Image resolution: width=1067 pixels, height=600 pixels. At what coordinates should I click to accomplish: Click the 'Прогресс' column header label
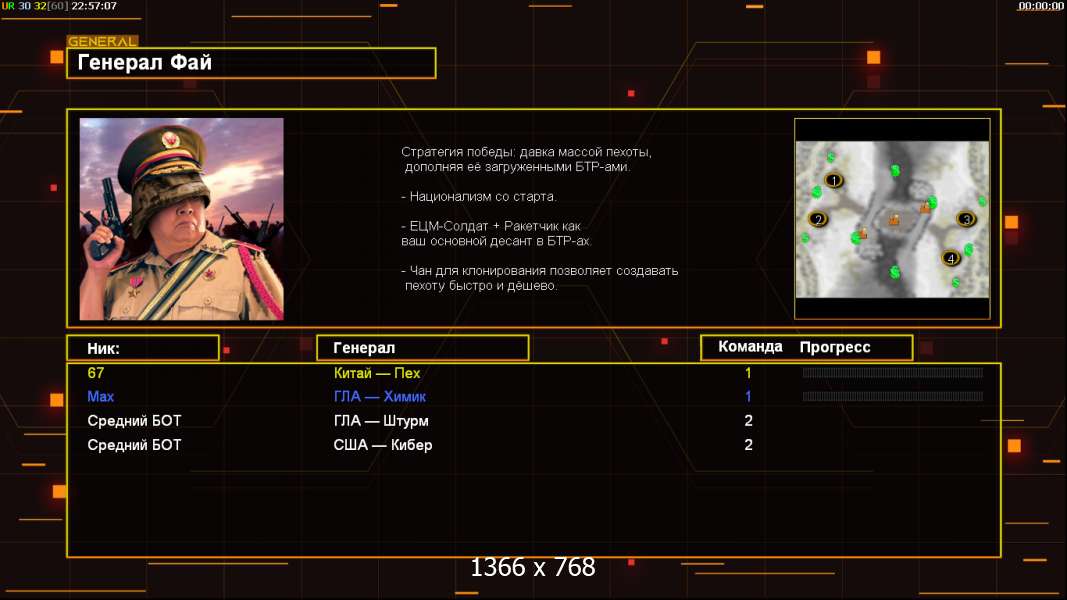[x=835, y=347]
